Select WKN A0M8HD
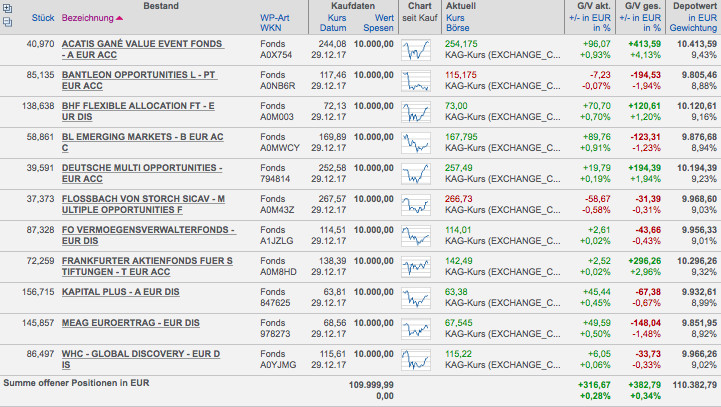 pos(278,272)
